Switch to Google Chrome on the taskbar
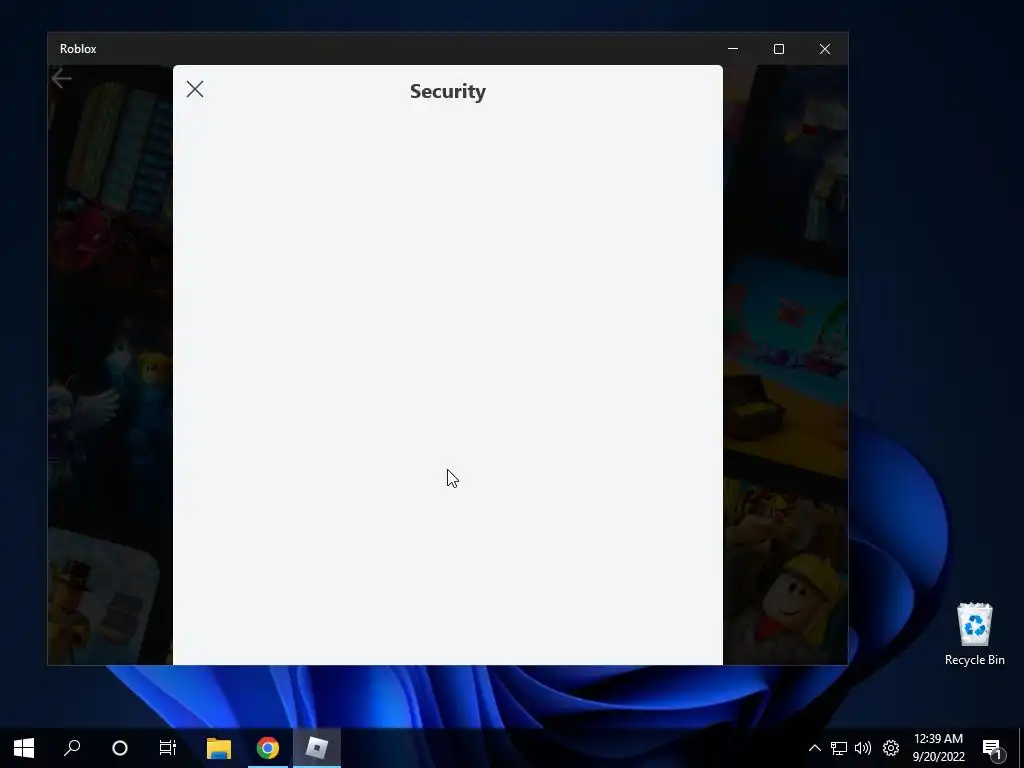This screenshot has width=1024, height=768. click(267, 748)
